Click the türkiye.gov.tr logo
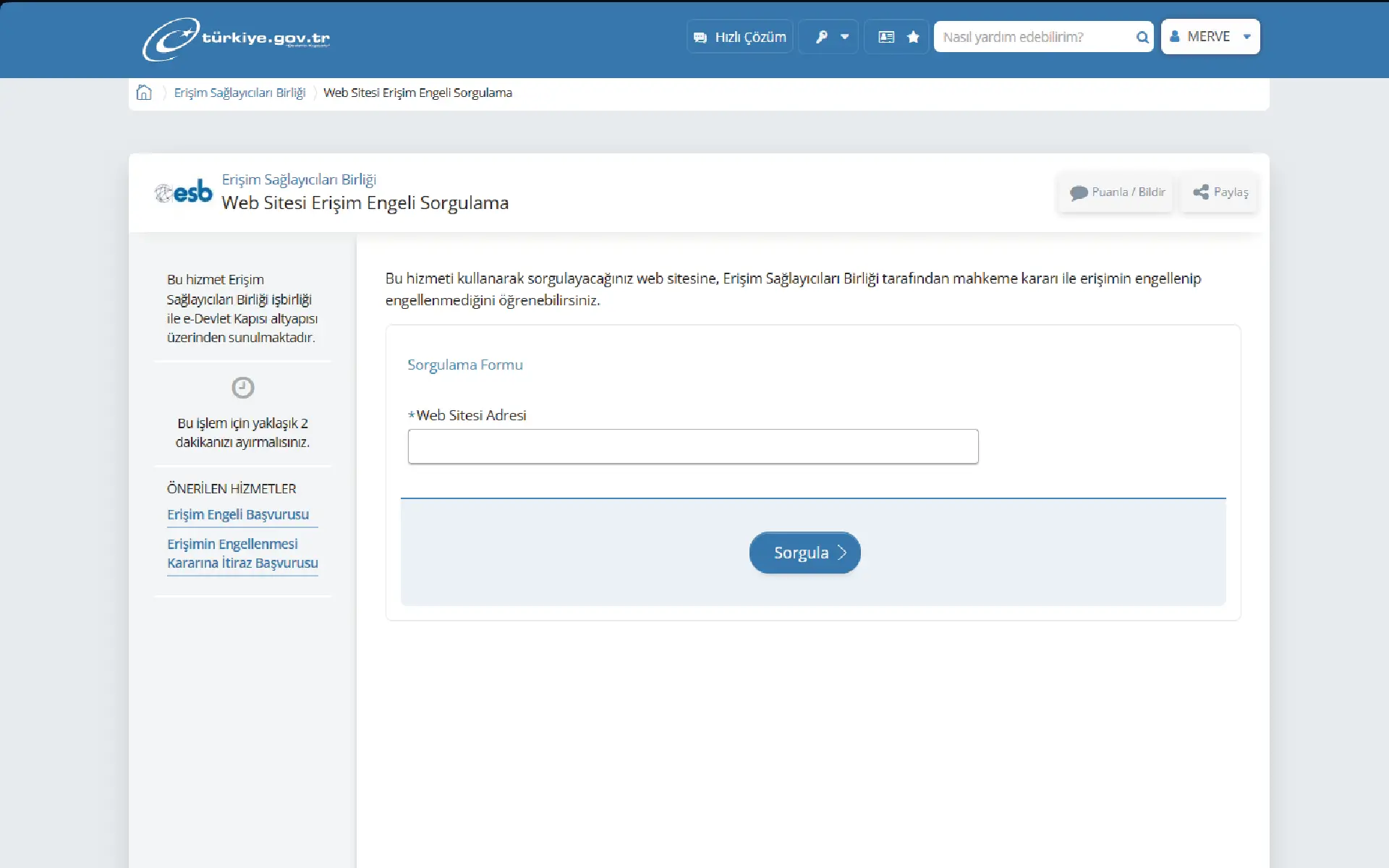The height and width of the screenshot is (868, 1389). pyautogui.click(x=235, y=39)
